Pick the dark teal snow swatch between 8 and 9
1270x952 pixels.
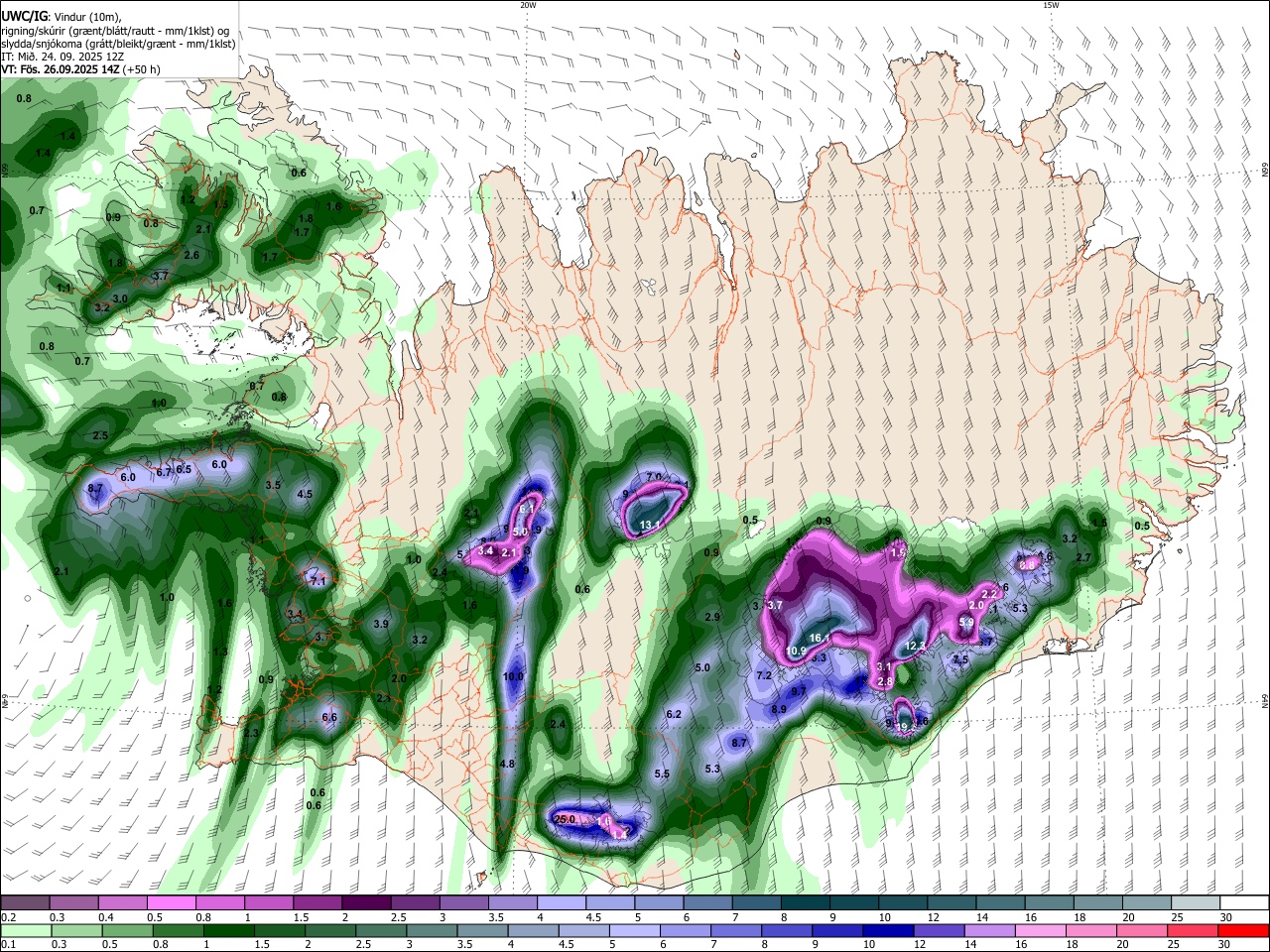806,903
